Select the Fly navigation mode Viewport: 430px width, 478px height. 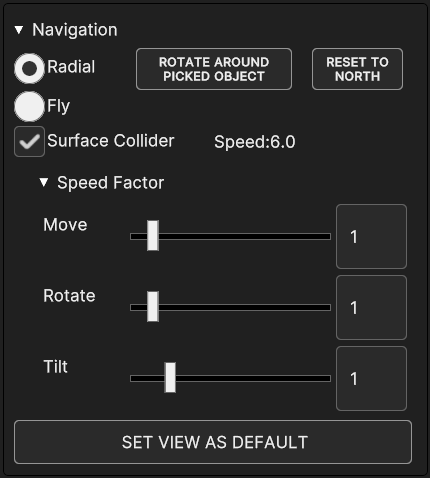pyautogui.click(x=29, y=106)
